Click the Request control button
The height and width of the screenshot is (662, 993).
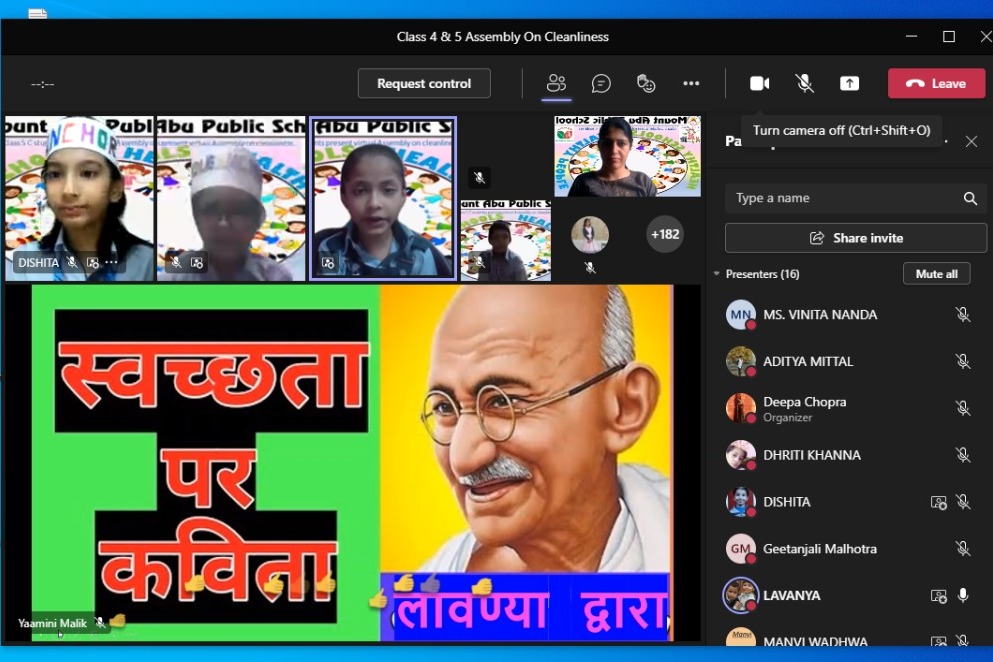pyautogui.click(x=424, y=84)
